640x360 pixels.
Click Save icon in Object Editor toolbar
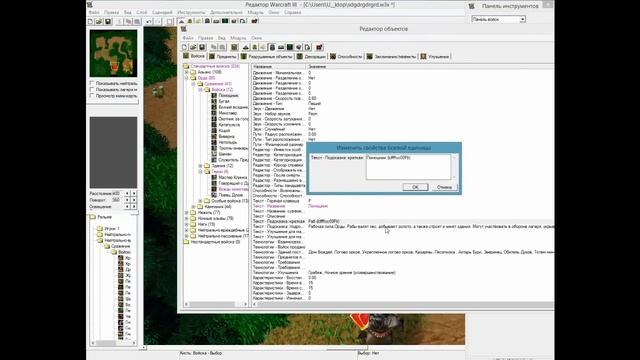(202, 47)
